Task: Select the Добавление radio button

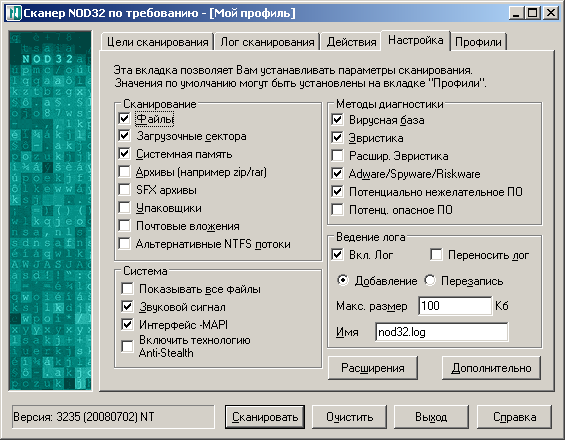Action: point(343,280)
